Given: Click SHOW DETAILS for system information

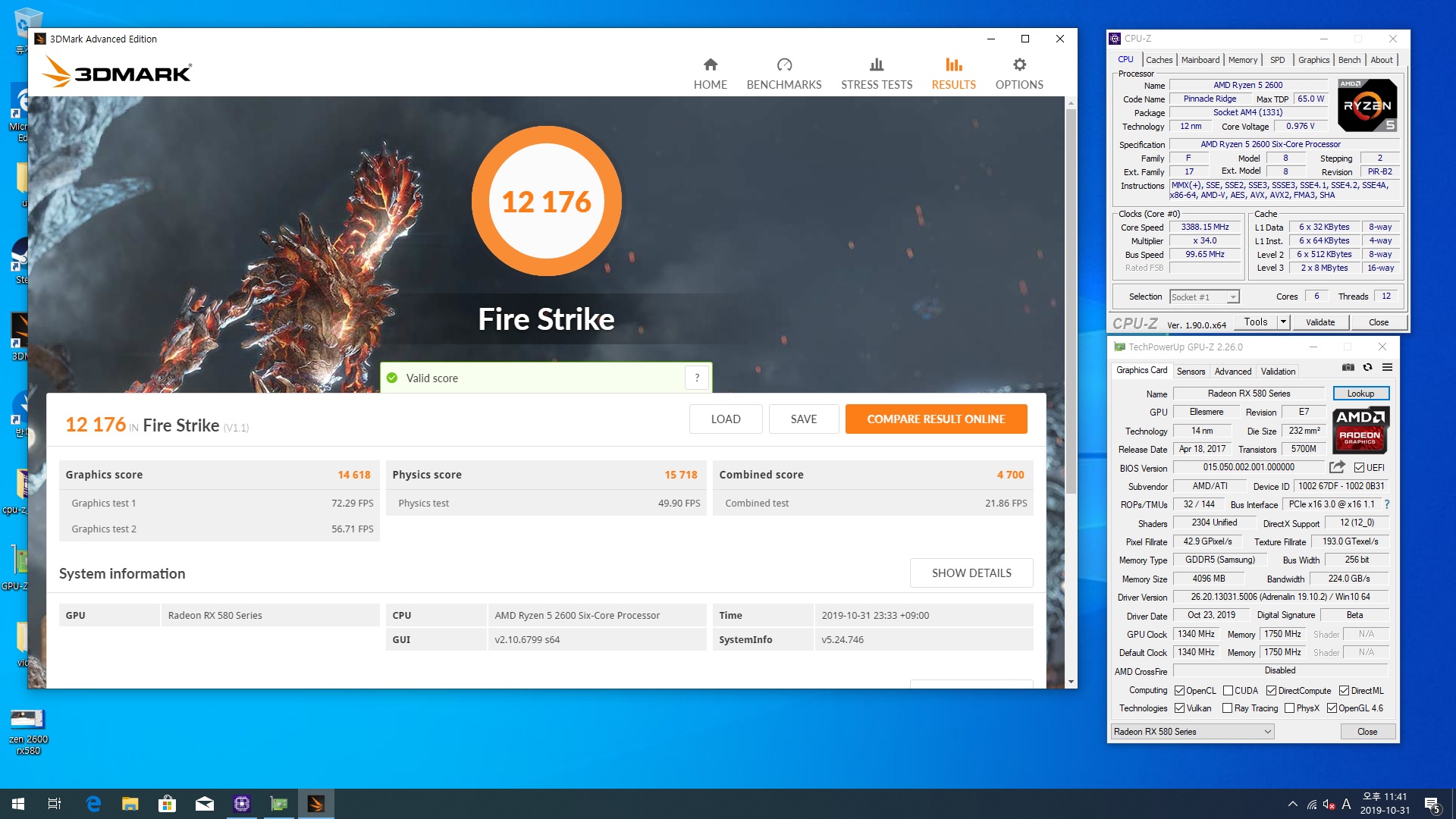Looking at the screenshot, I should 971,573.
